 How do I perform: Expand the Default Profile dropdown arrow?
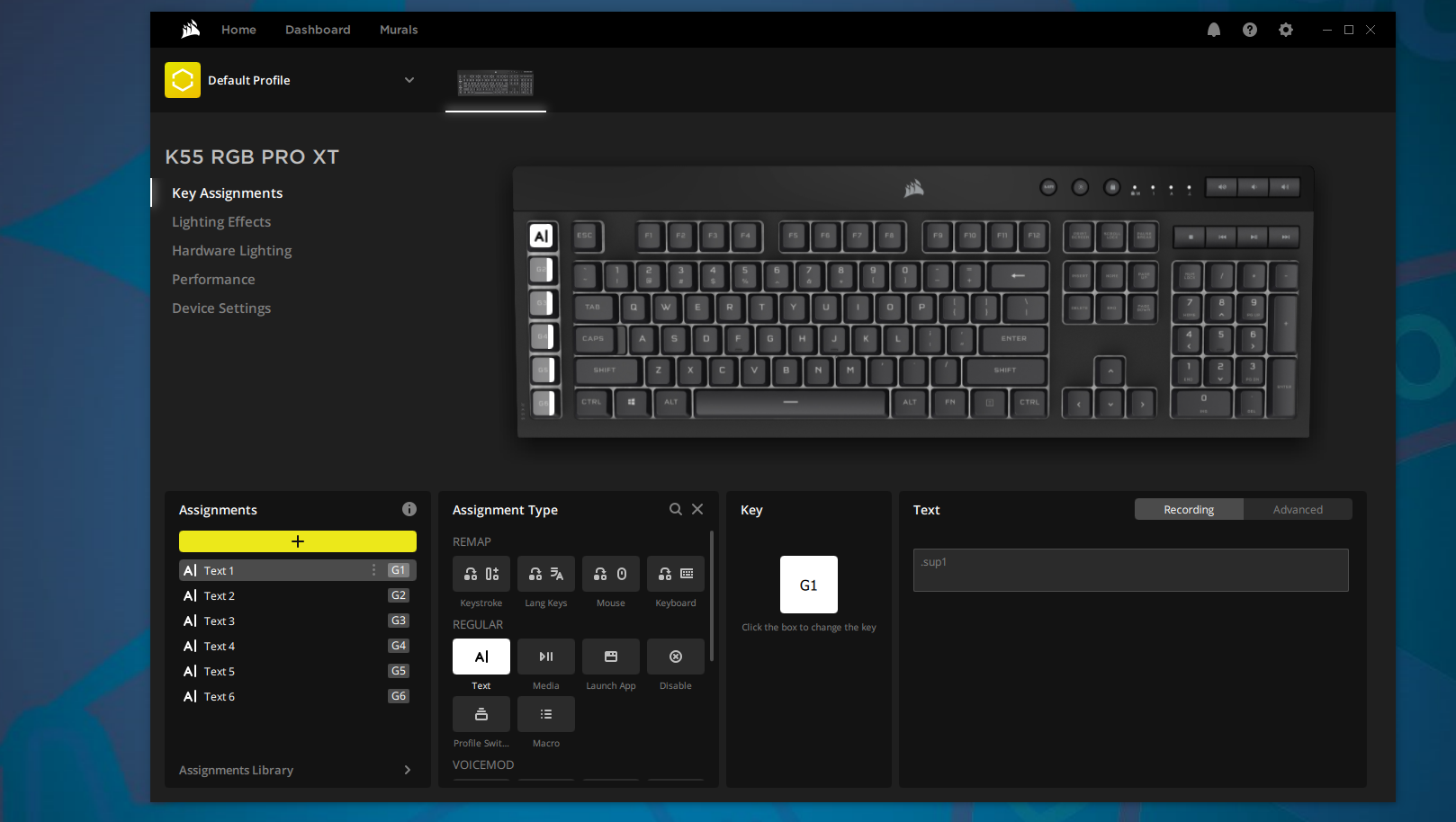409,80
